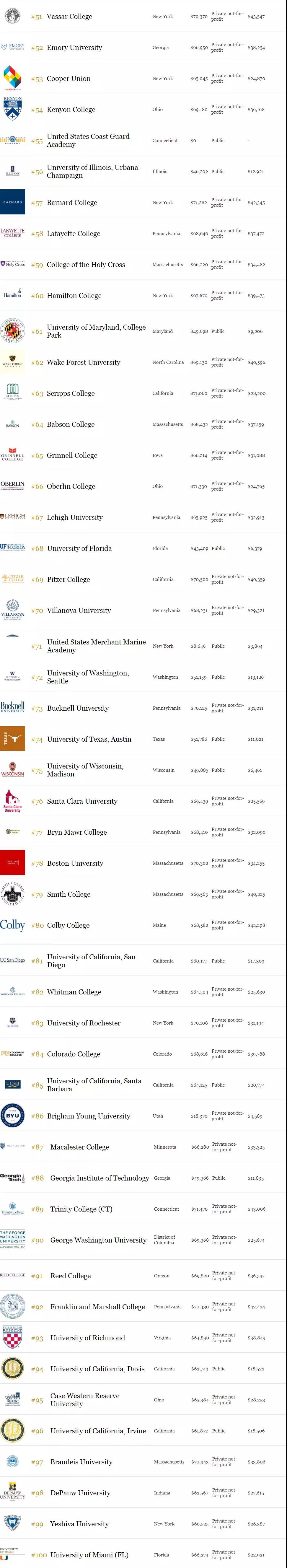Click the Barnard navy logo thumbnail
The image size is (287, 1568).
pyautogui.click(x=13, y=202)
